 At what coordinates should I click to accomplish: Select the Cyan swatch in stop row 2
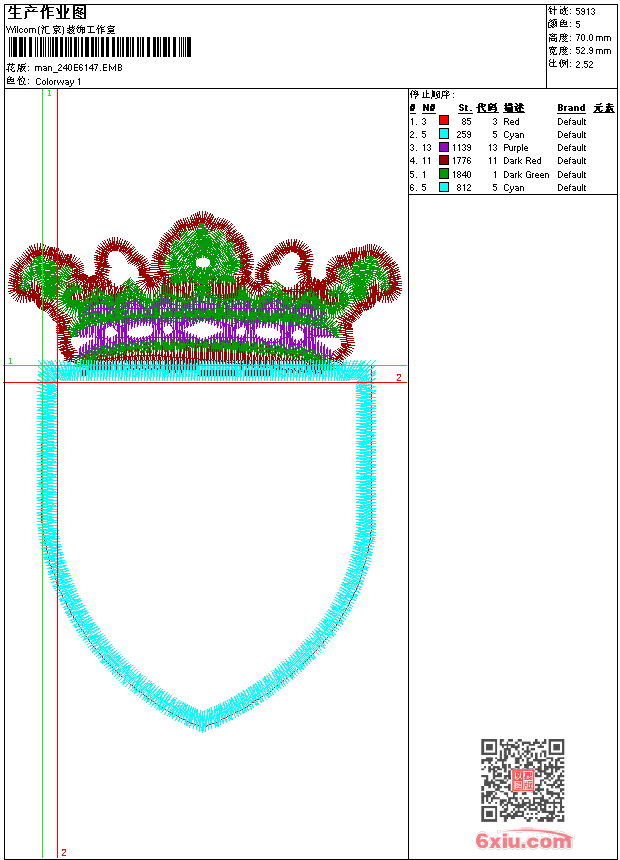[444, 134]
